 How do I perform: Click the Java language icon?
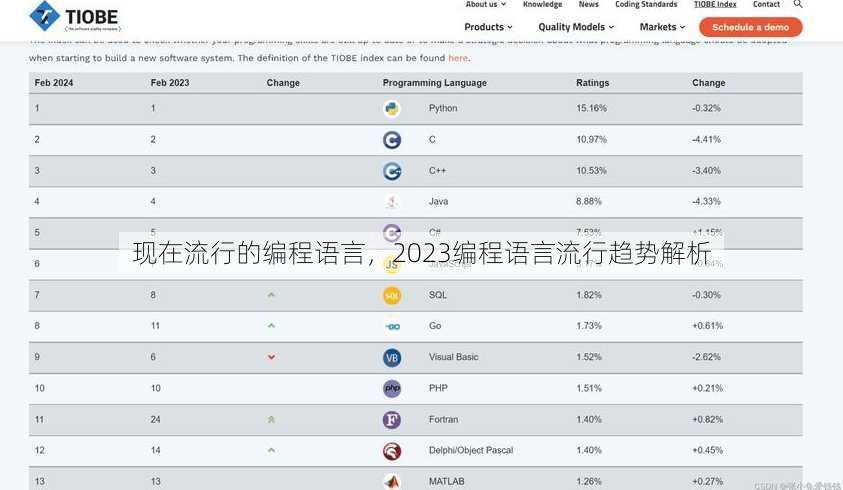pyautogui.click(x=391, y=202)
